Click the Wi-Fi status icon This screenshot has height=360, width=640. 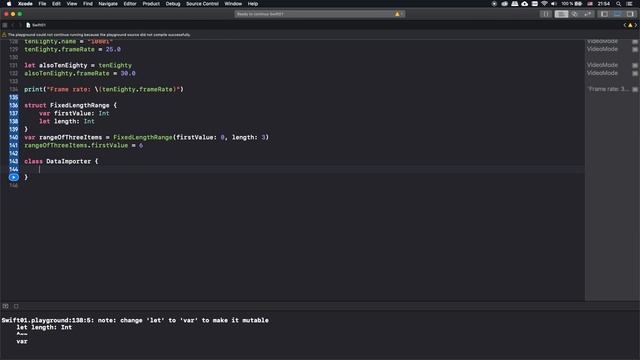[x=544, y=4]
